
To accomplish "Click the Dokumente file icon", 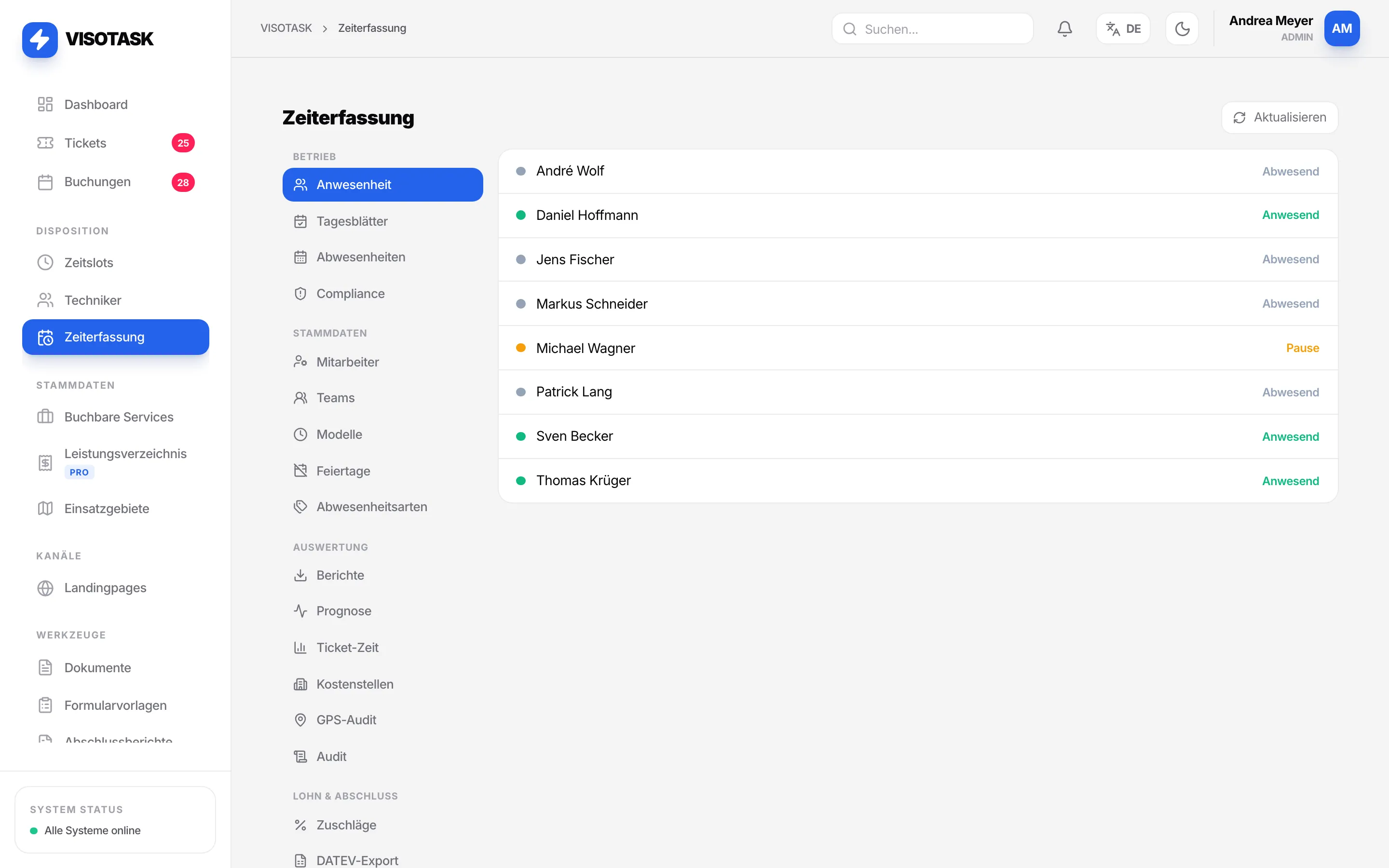I will coord(45,668).
